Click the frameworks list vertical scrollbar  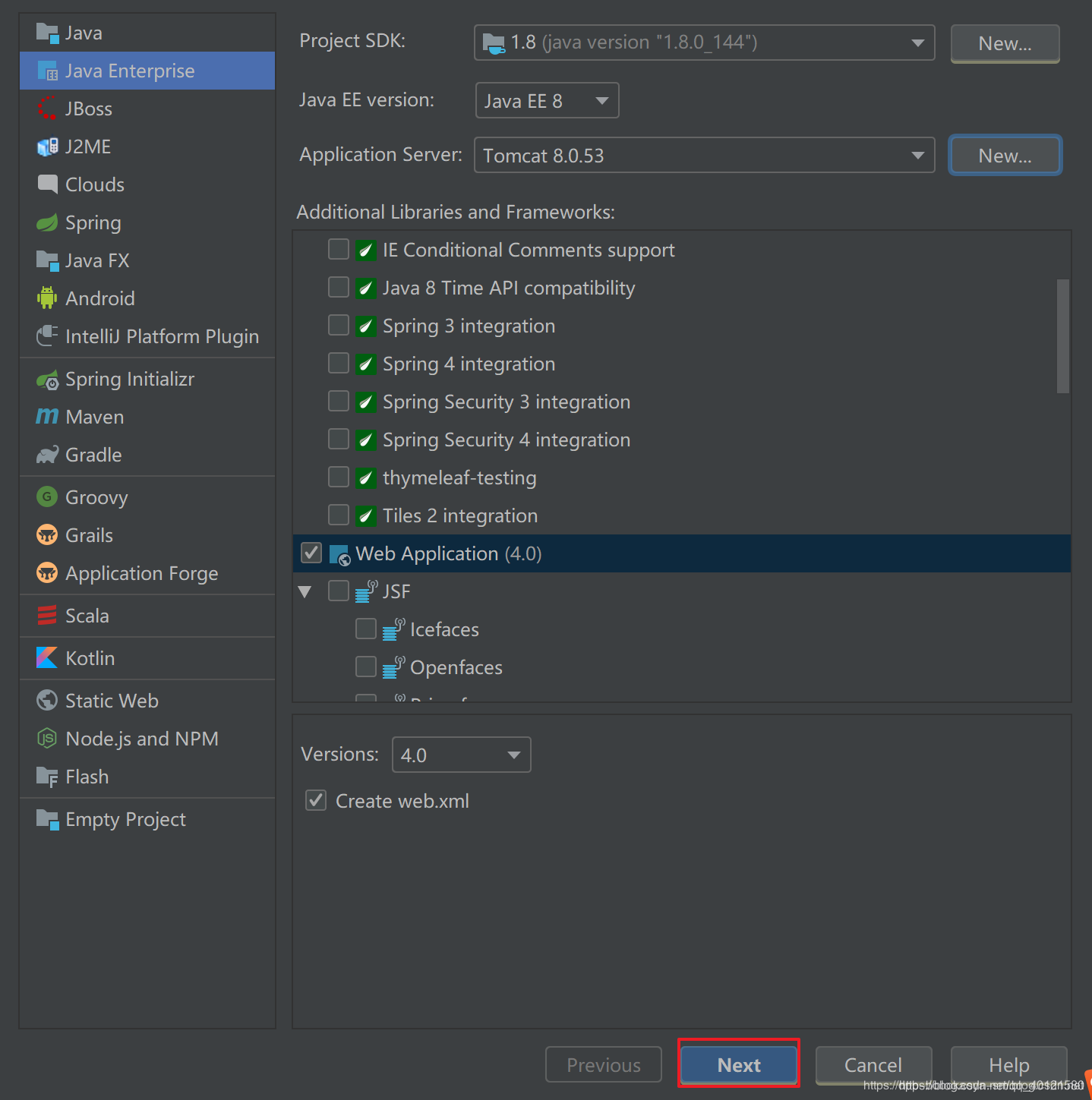point(1063,336)
